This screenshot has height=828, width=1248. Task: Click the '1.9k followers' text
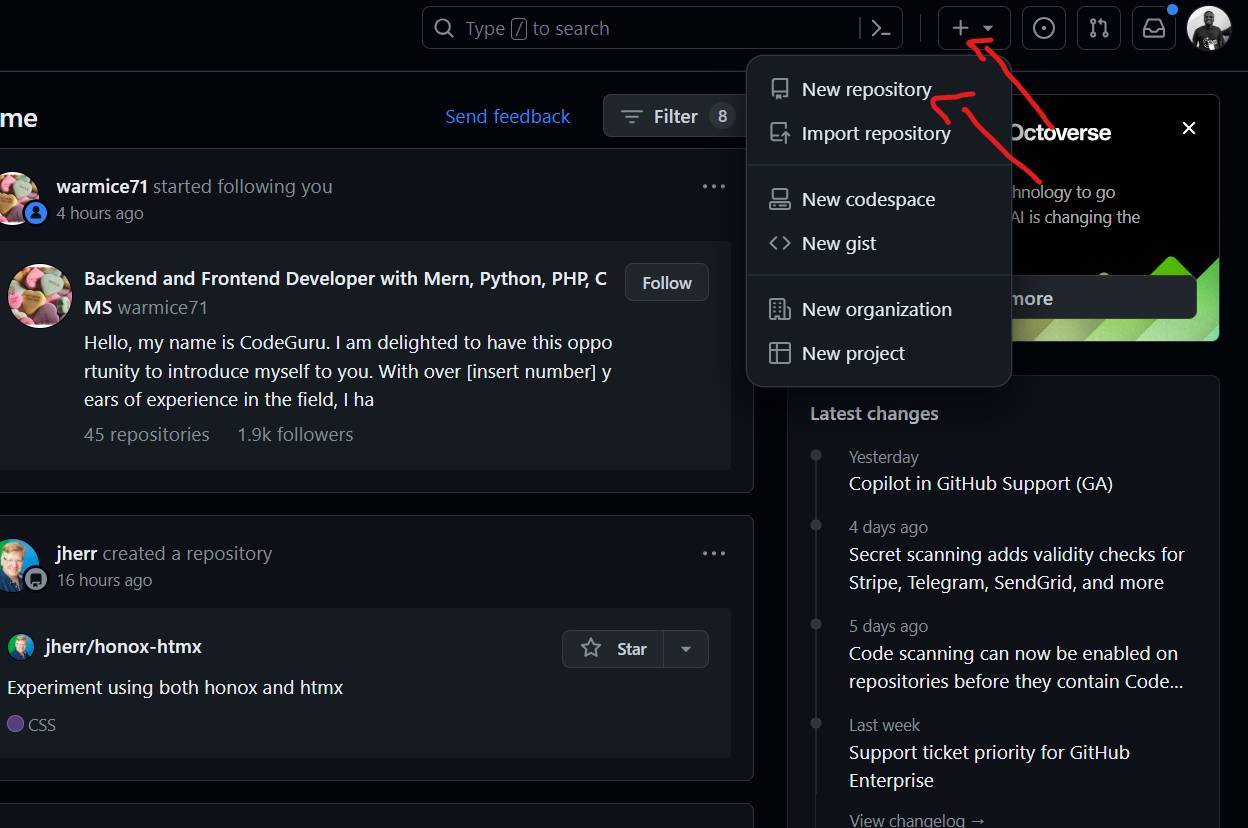pos(295,435)
